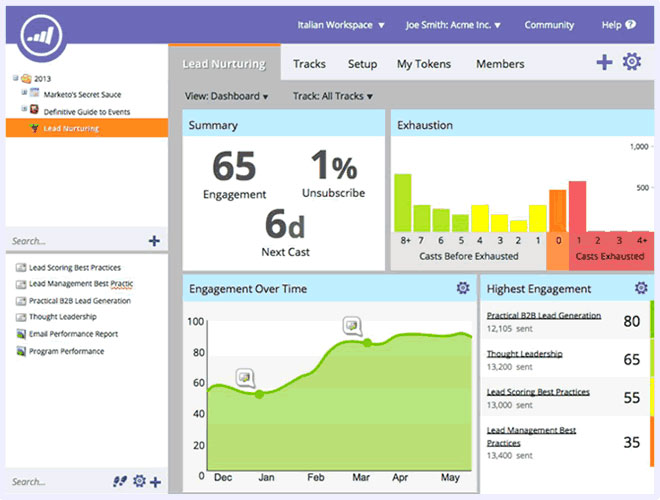Click the upper Search field
Image resolution: width=660 pixels, height=500 pixels.
point(76,241)
